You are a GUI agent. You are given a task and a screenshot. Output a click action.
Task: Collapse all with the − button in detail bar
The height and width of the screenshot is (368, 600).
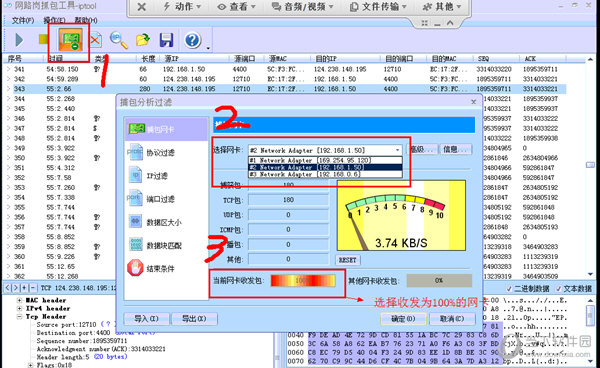coord(33,288)
